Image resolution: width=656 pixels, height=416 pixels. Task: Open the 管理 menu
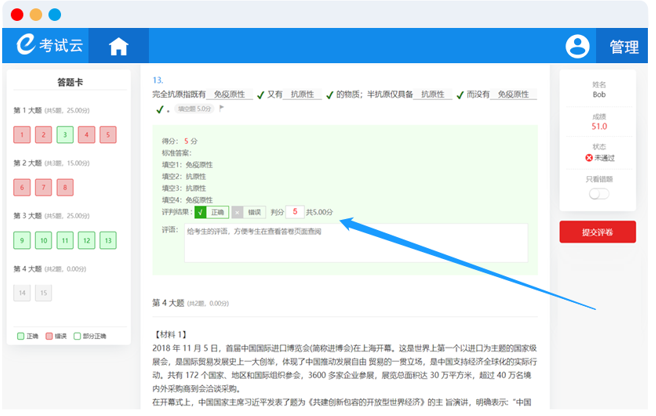623,46
